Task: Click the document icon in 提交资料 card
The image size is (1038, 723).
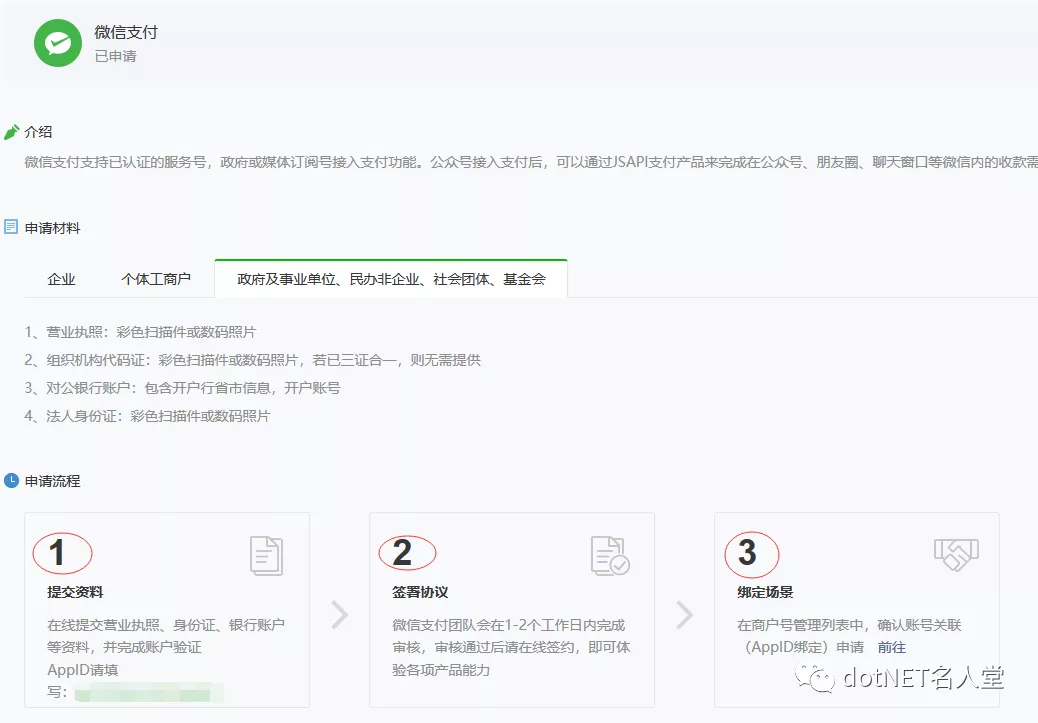Action: click(267, 555)
